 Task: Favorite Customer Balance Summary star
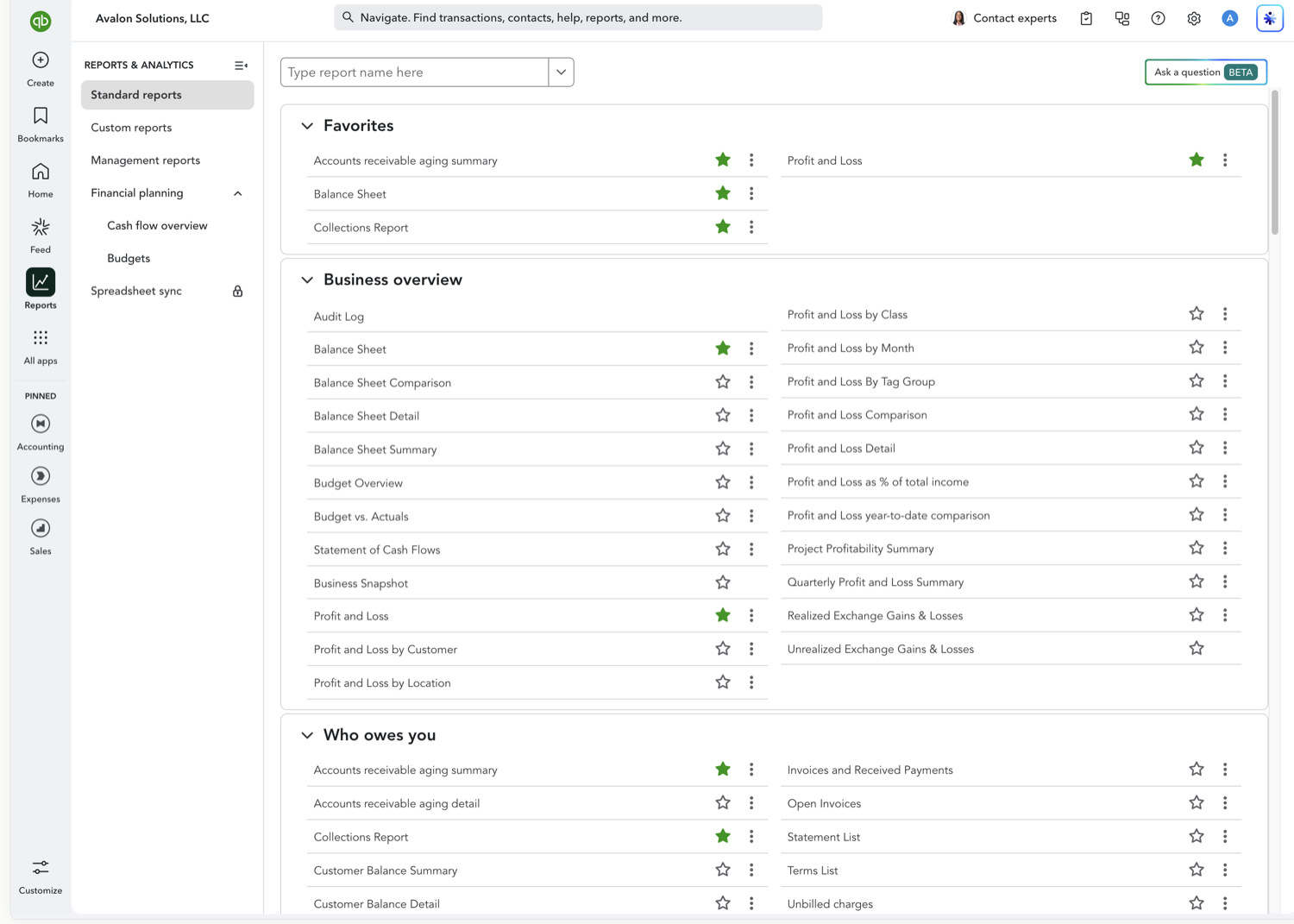point(723,870)
